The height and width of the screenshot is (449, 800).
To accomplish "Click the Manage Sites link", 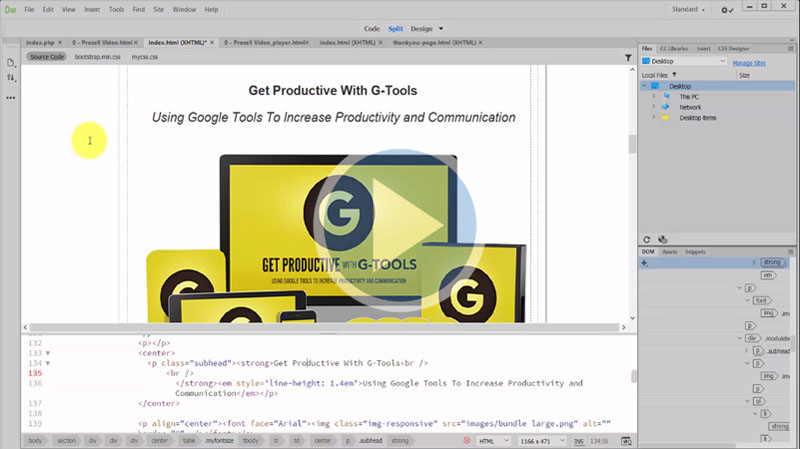I will click(749, 62).
